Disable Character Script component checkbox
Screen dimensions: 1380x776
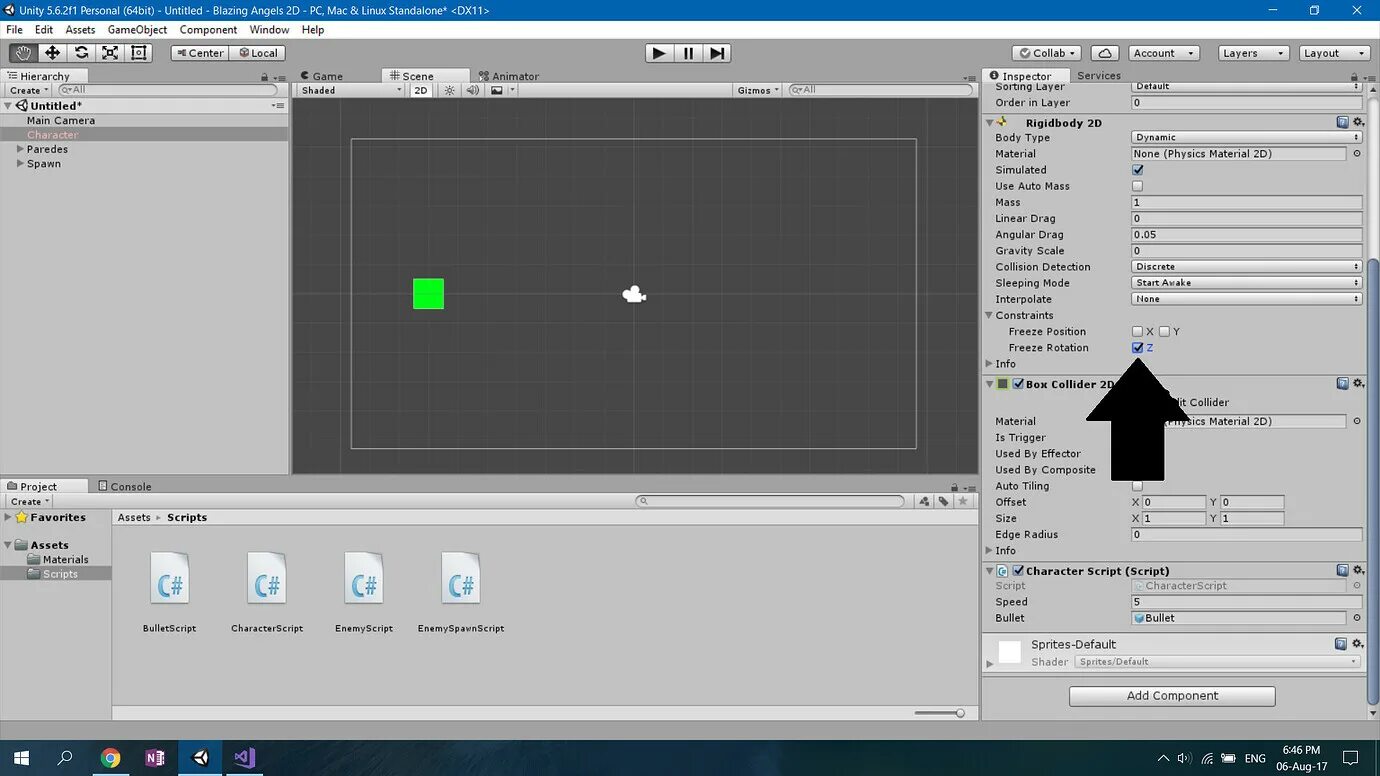[x=1018, y=571]
